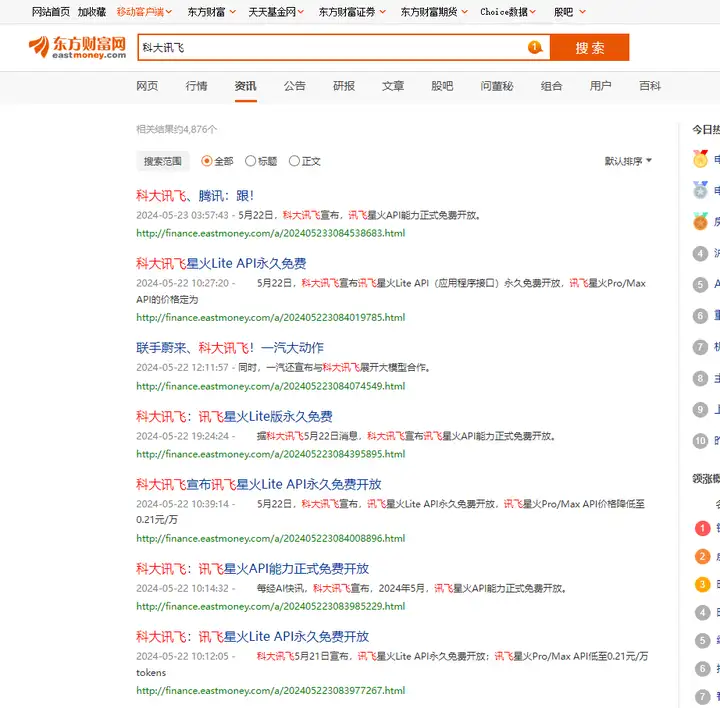Click URL ending 202405223083977267.html
Image resolution: width=720 pixels, height=708 pixels.
tap(271, 691)
